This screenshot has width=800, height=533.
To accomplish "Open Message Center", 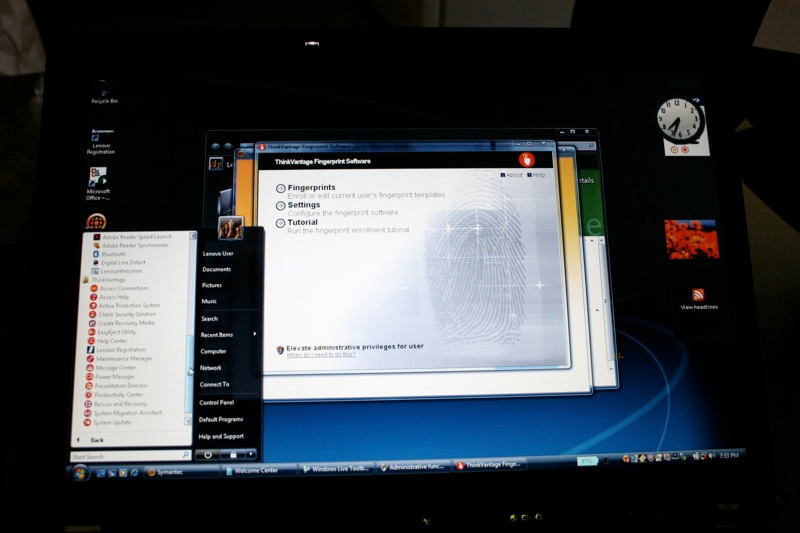I will tap(111, 368).
